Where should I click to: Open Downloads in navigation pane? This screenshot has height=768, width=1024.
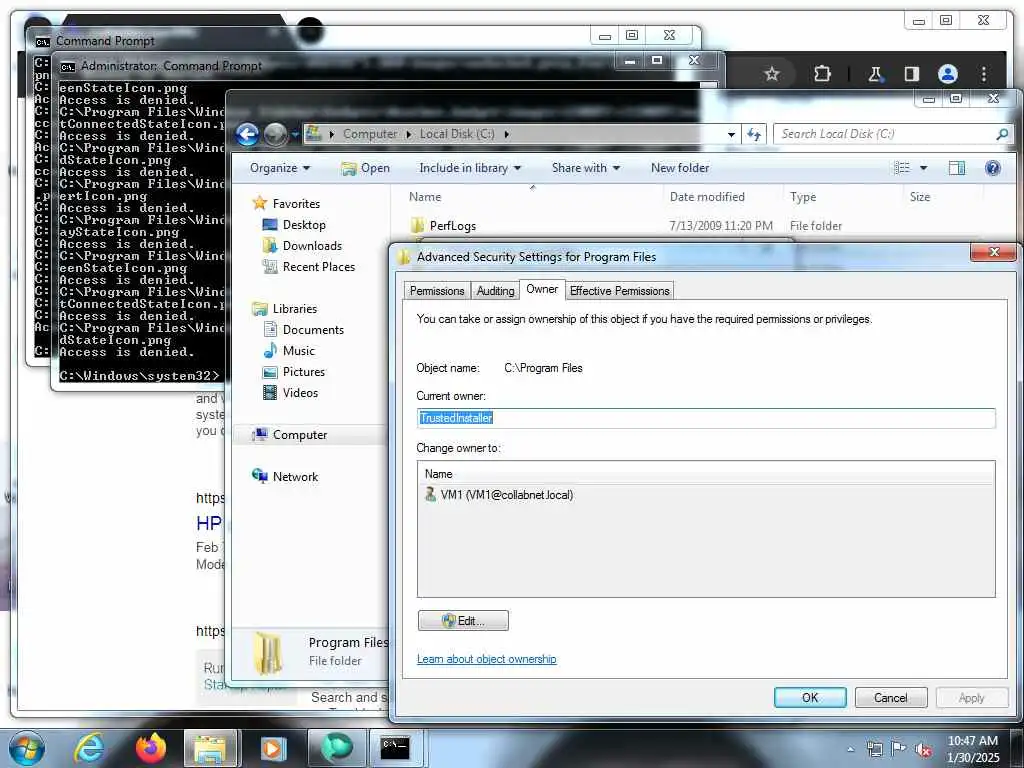[x=302, y=246]
